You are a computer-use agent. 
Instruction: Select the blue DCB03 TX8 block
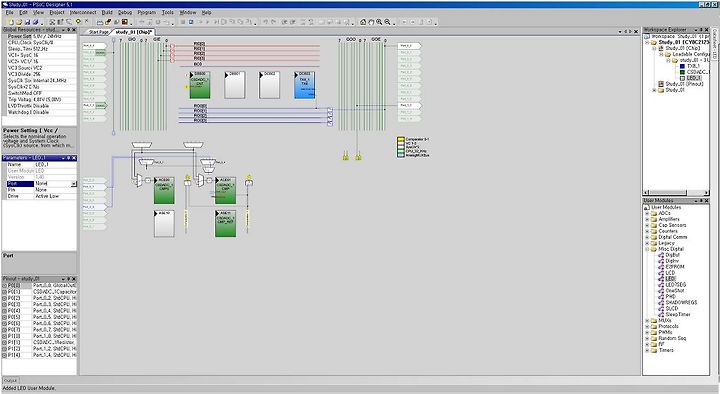[304, 84]
